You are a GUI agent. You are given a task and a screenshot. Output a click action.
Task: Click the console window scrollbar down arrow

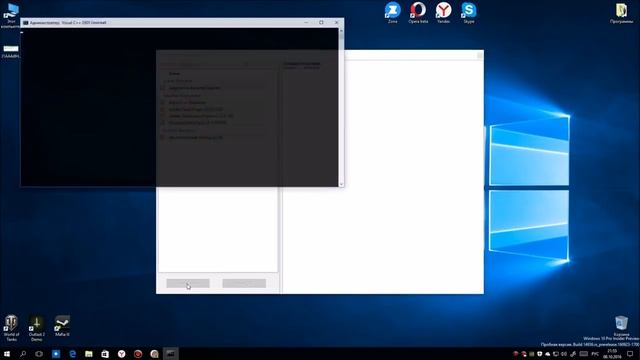(x=341, y=184)
